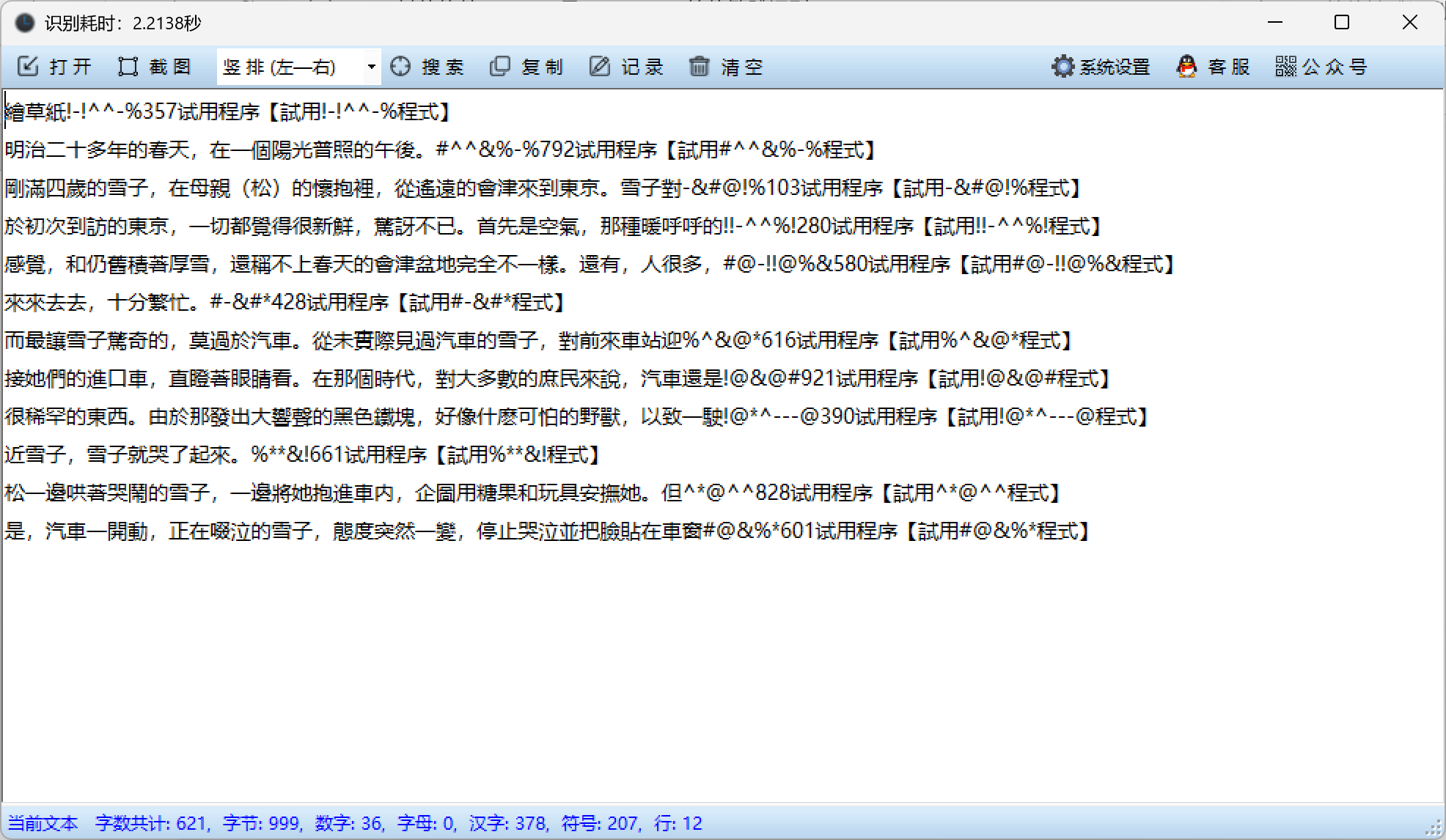Click the 清空 trash can icon
This screenshot has height=840, width=1446.
[x=699, y=67]
